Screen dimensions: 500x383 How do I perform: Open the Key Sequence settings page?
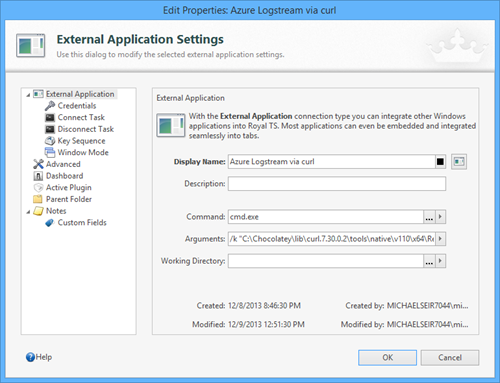(x=81, y=141)
